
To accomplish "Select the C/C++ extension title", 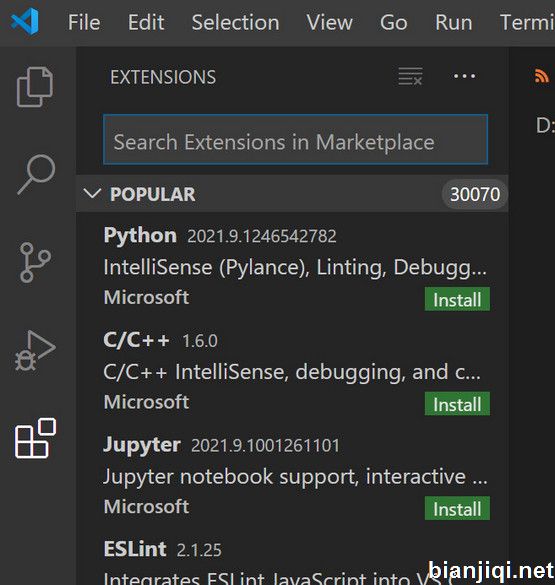I will [x=137, y=340].
